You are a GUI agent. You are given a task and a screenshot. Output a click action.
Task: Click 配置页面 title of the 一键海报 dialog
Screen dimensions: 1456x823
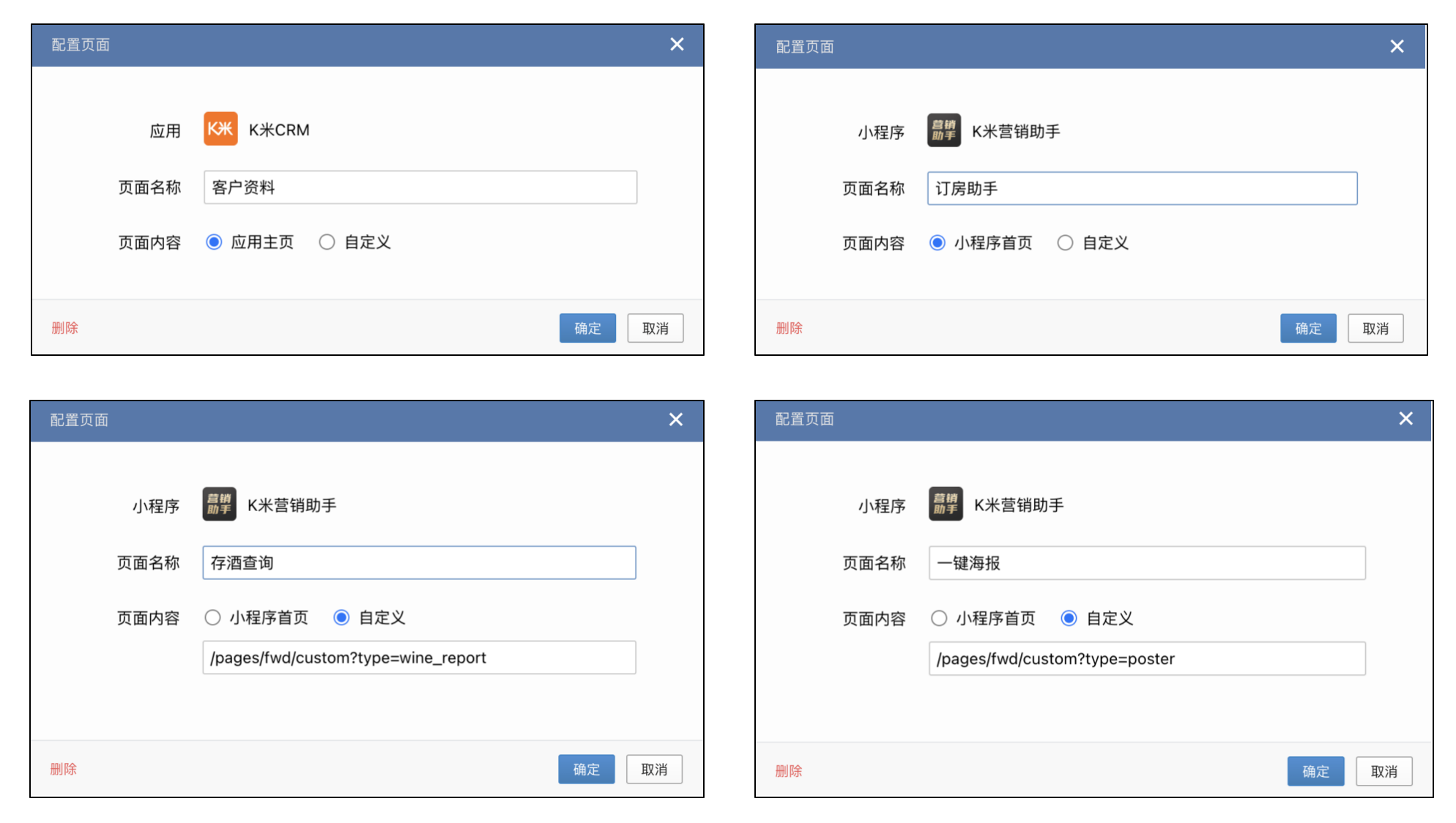tap(804, 419)
